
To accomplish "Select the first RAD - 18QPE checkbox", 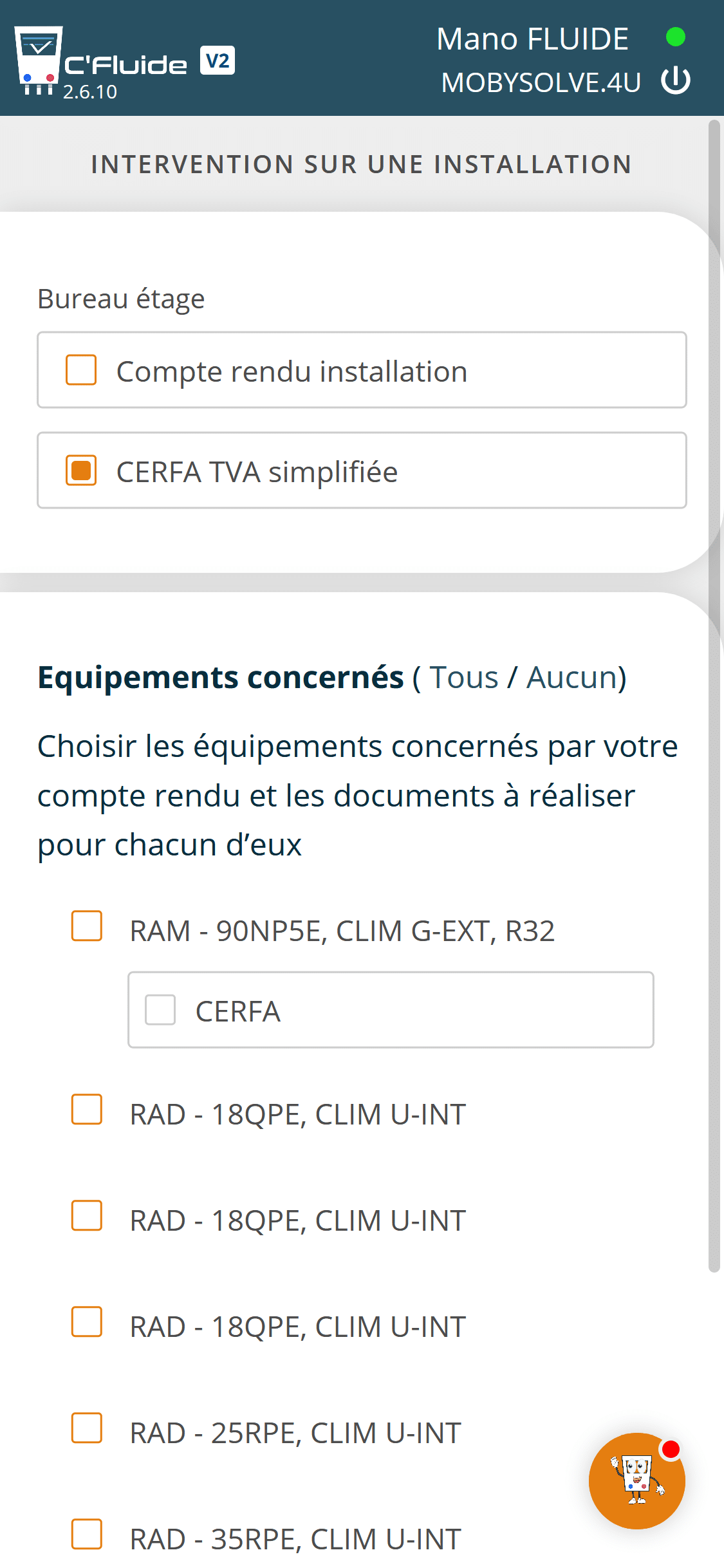I will (x=87, y=1109).
